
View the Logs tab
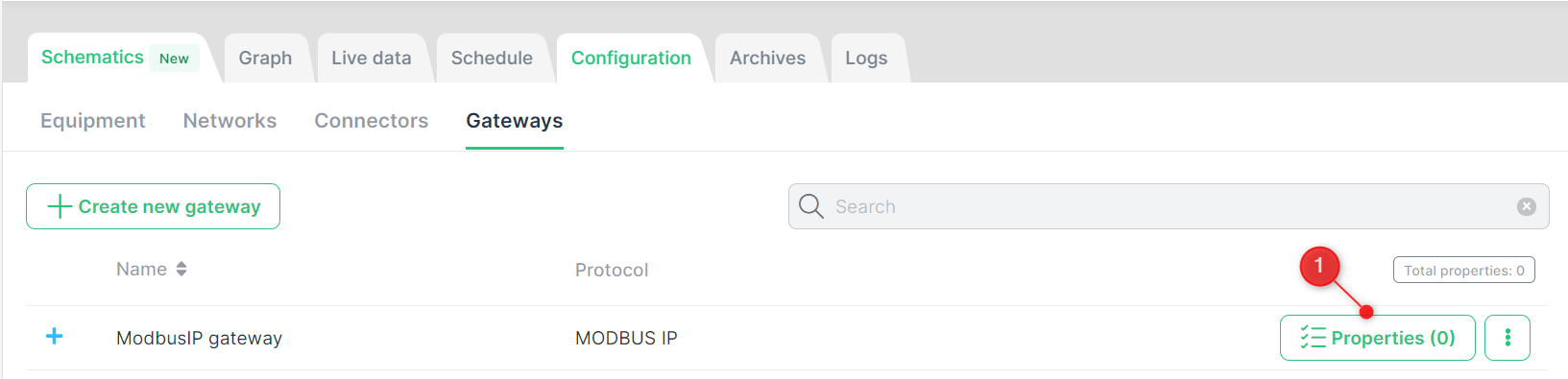(866, 58)
